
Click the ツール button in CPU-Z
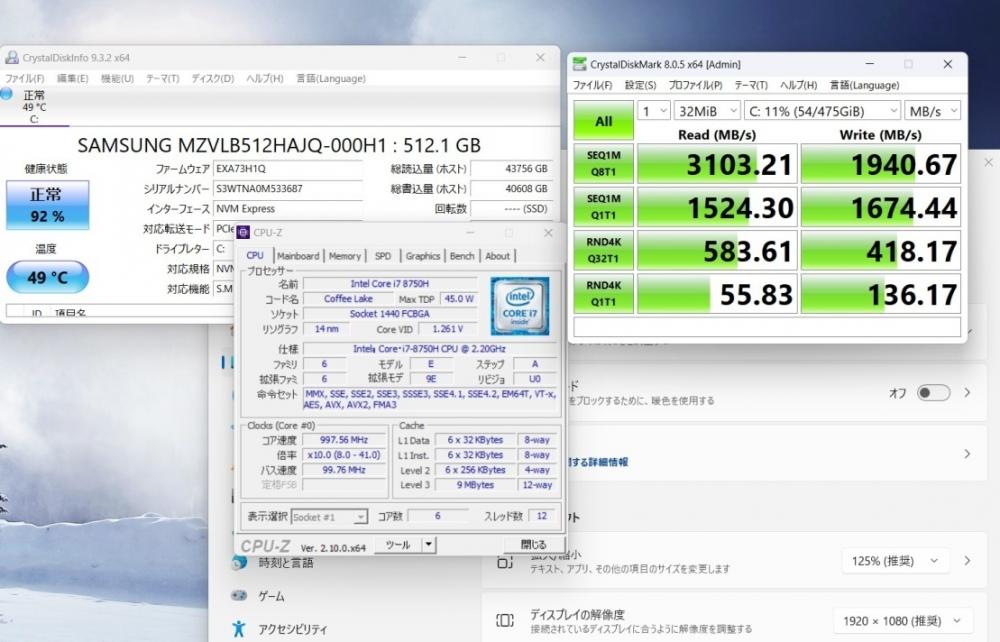(398, 545)
